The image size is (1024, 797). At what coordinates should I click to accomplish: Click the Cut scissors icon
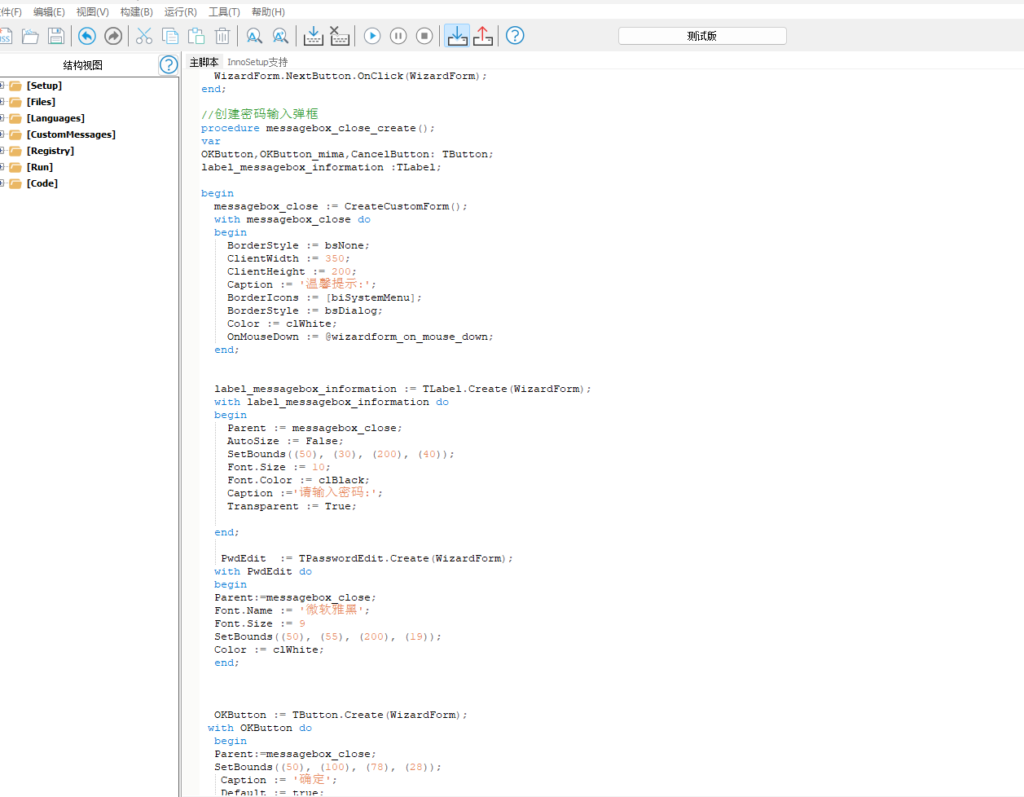point(144,36)
